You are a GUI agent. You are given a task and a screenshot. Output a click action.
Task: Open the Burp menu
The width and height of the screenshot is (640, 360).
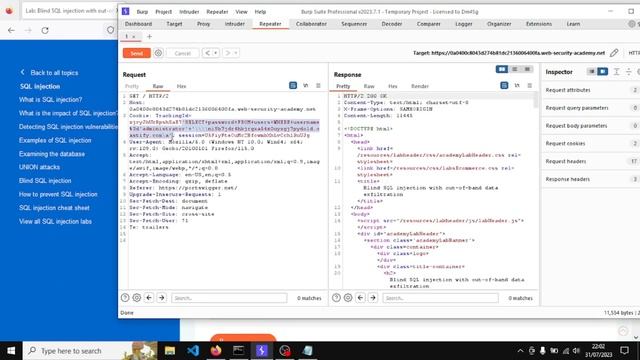tap(142, 12)
